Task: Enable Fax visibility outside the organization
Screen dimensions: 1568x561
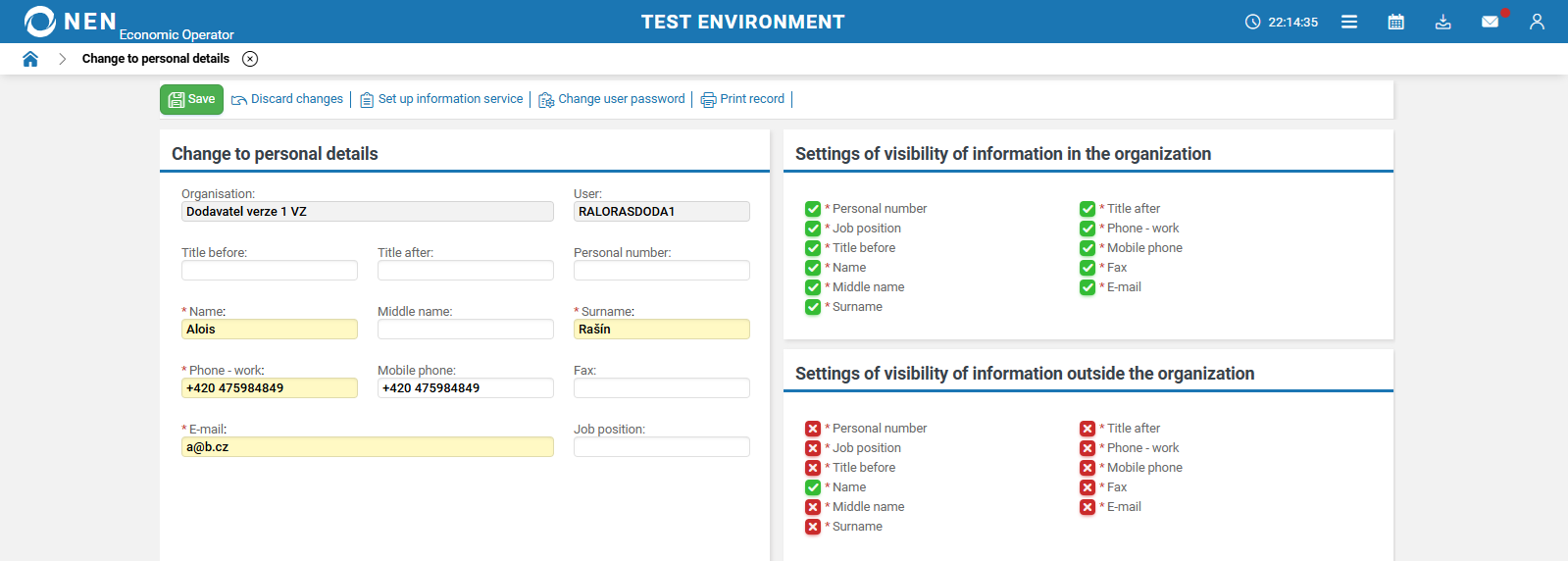Action: 1087,487
